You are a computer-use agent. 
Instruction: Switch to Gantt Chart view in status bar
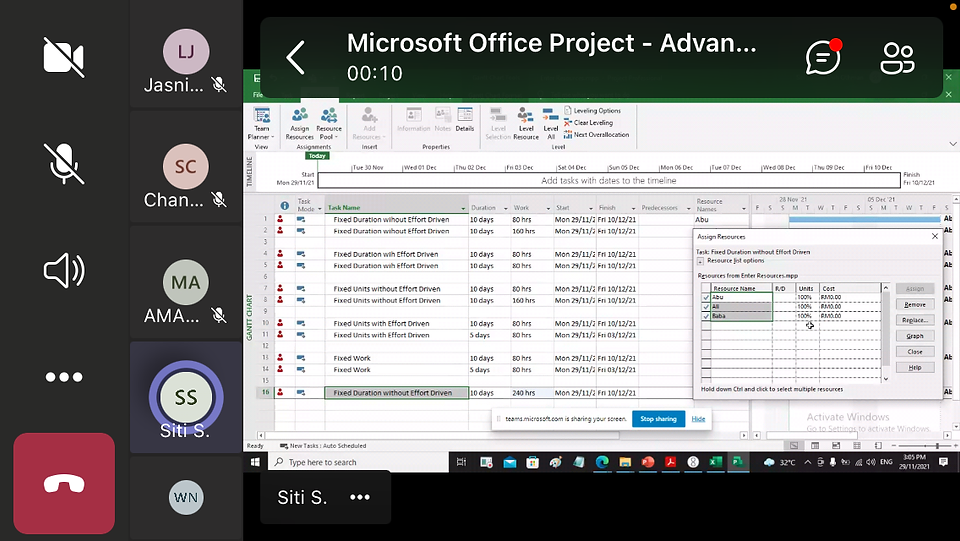[x=794, y=446]
